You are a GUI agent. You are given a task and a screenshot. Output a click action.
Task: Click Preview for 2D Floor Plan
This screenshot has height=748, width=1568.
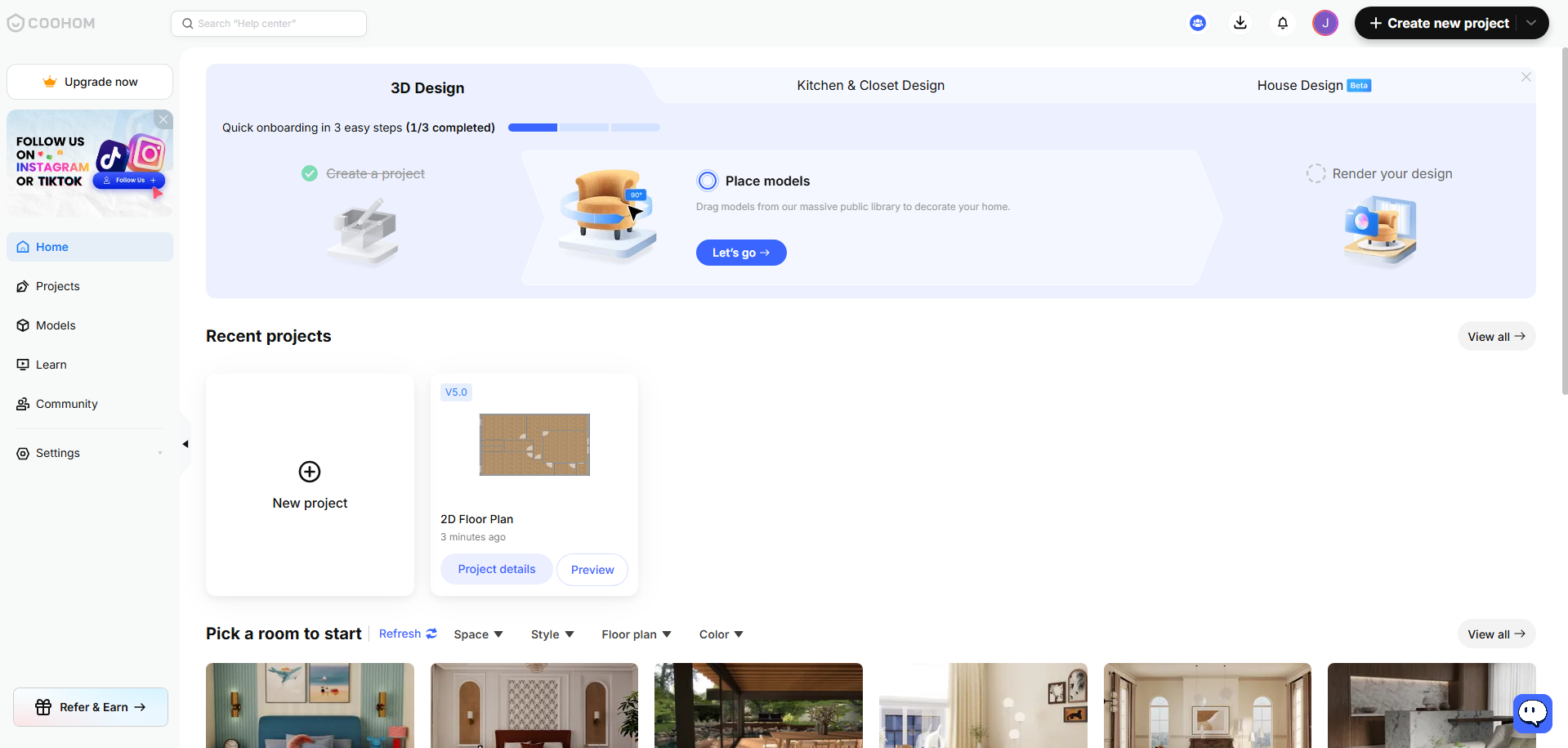click(592, 570)
